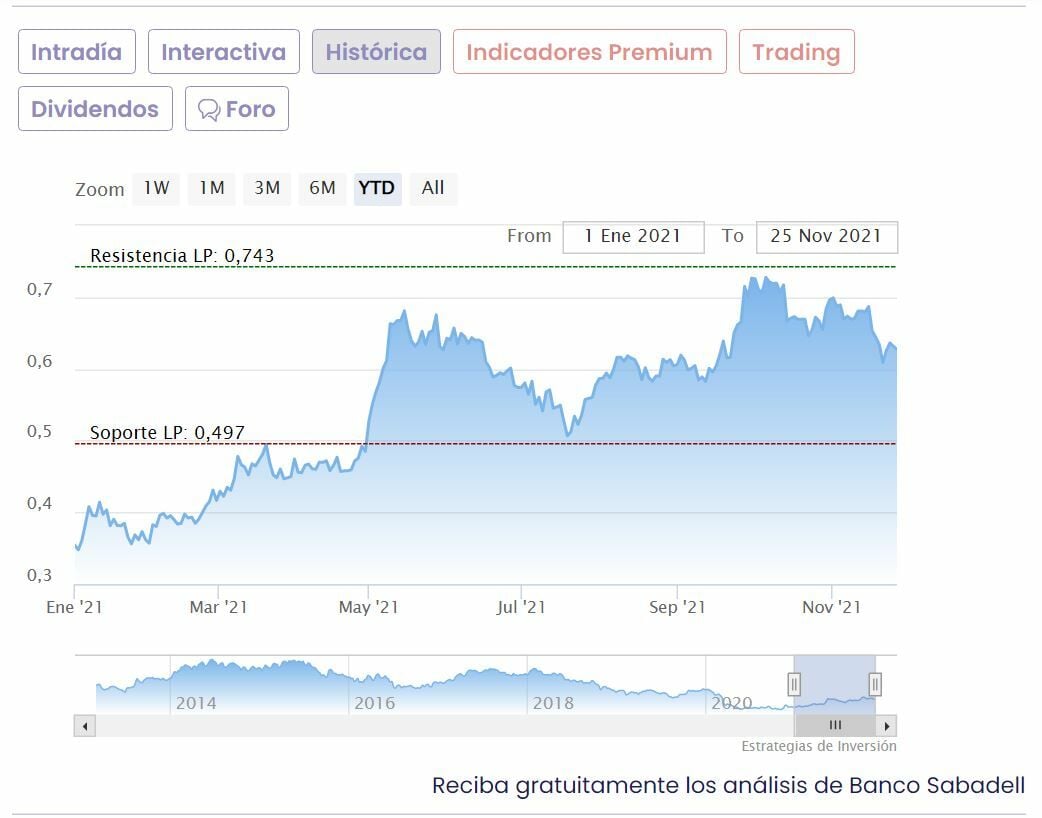The height and width of the screenshot is (818, 1042).
Task: Open the Dividendos section
Action: pyautogui.click(x=95, y=109)
